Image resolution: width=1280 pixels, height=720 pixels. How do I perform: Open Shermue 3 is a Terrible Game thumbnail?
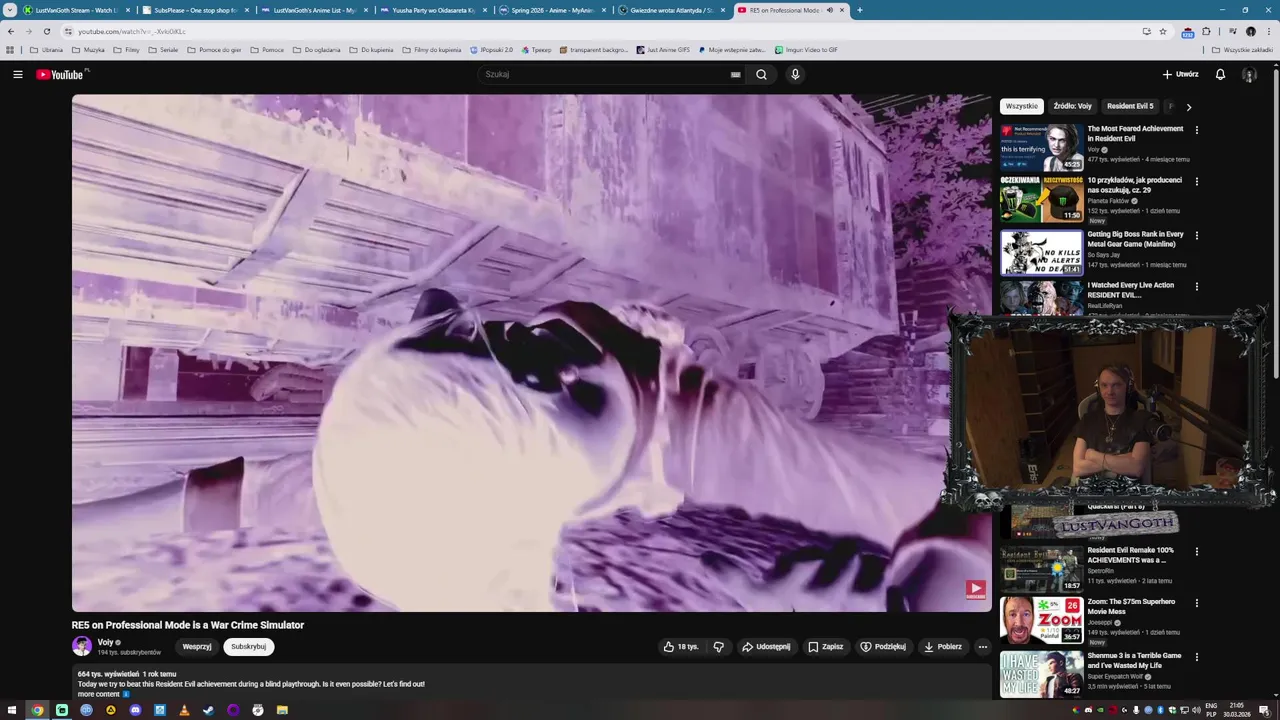pyautogui.click(x=1042, y=674)
